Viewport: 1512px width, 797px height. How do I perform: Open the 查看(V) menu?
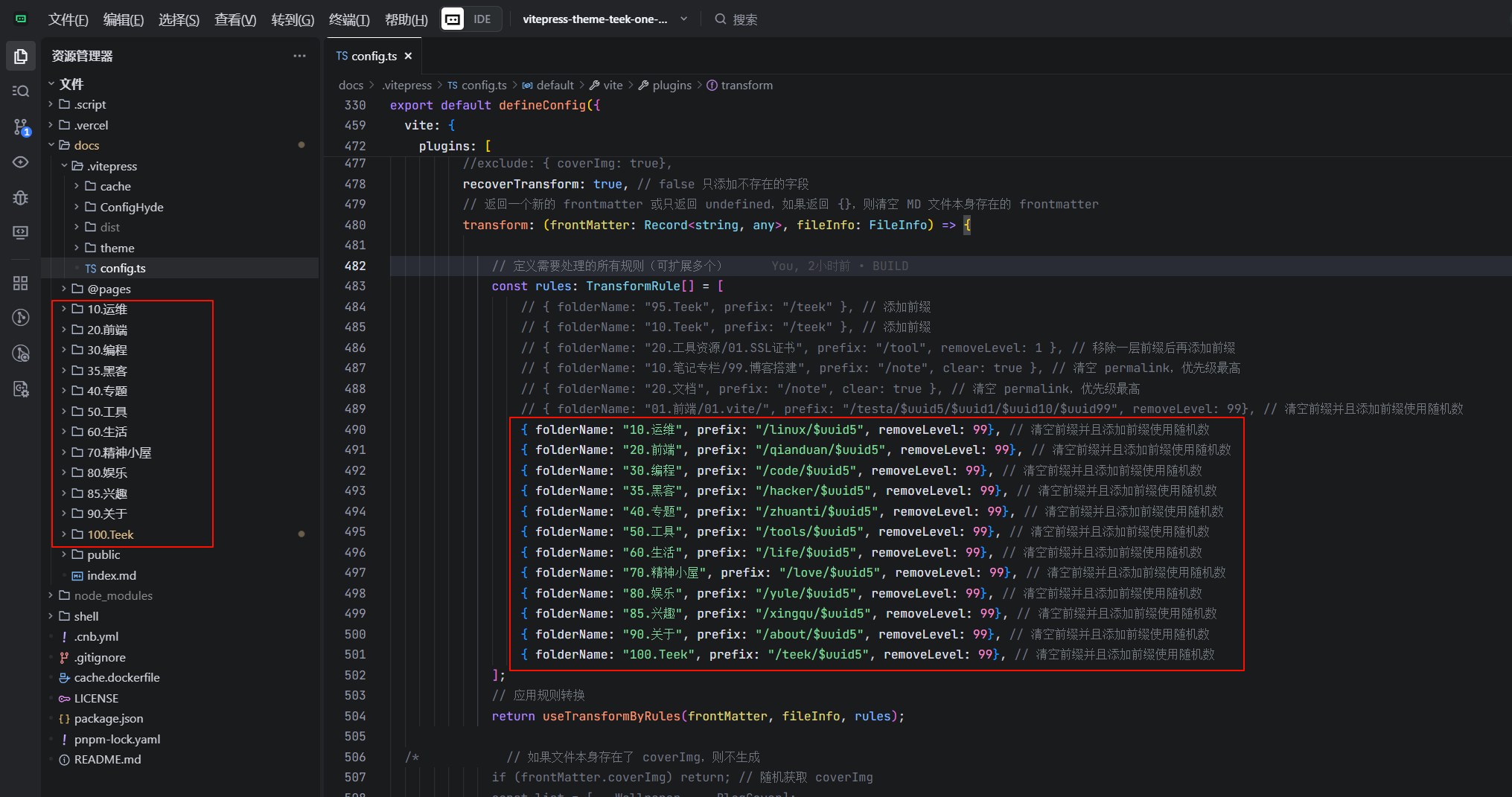pyautogui.click(x=235, y=19)
